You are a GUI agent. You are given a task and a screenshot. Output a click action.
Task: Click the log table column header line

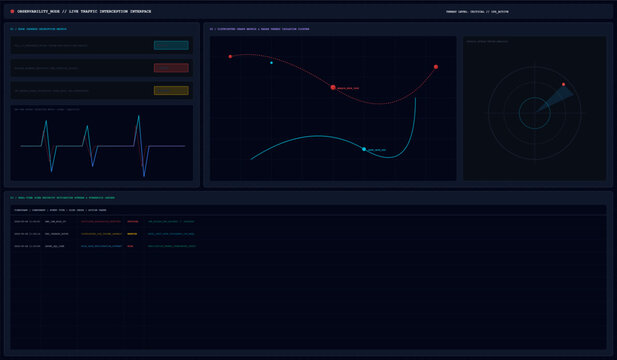coord(60,210)
